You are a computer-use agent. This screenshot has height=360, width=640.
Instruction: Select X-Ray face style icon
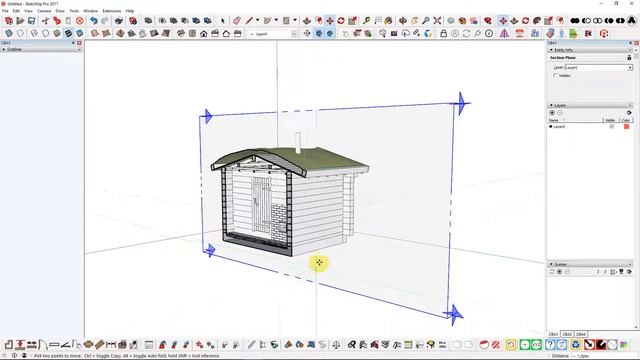click(9, 33)
